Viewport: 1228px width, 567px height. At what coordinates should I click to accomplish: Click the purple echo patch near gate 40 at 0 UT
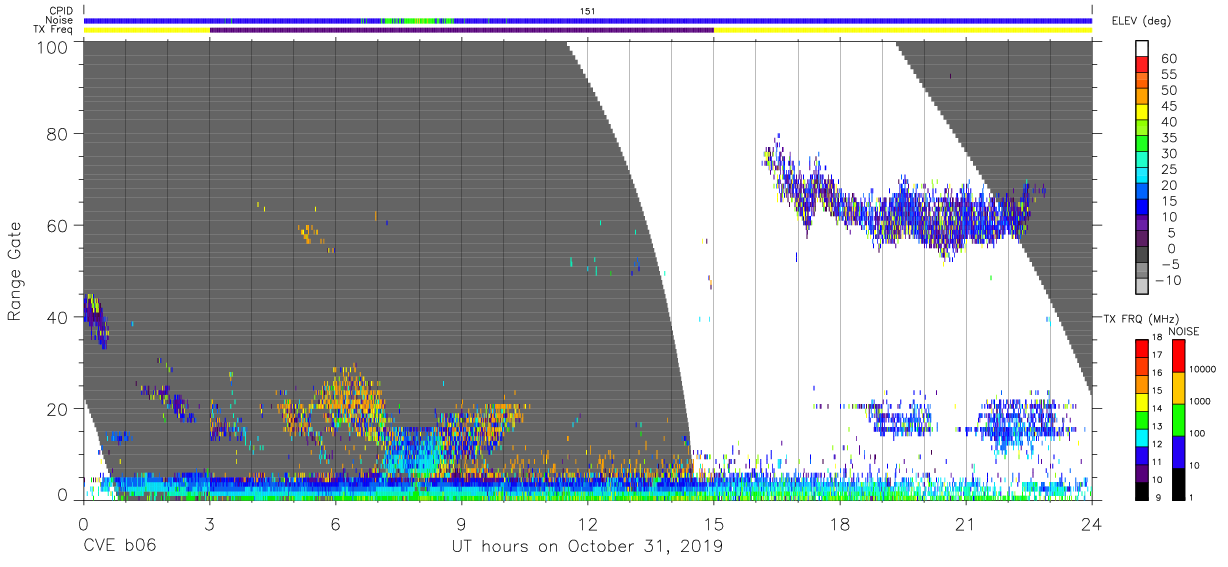click(96, 319)
